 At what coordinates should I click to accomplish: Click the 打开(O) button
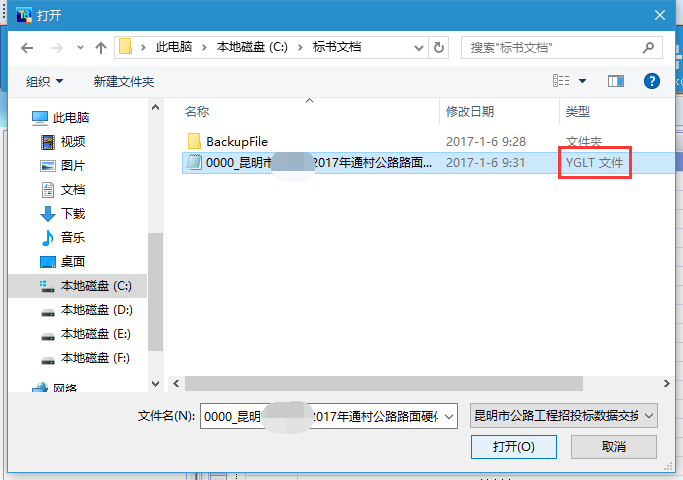point(514,446)
